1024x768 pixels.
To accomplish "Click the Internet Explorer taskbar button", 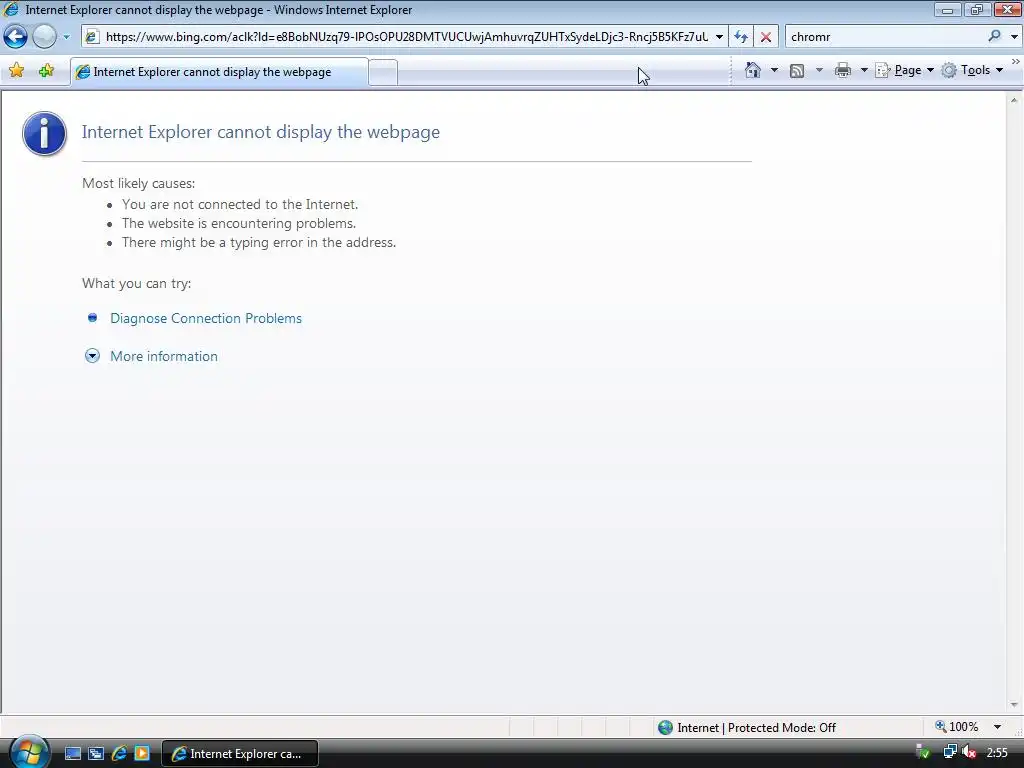I will tap(239, 754).
